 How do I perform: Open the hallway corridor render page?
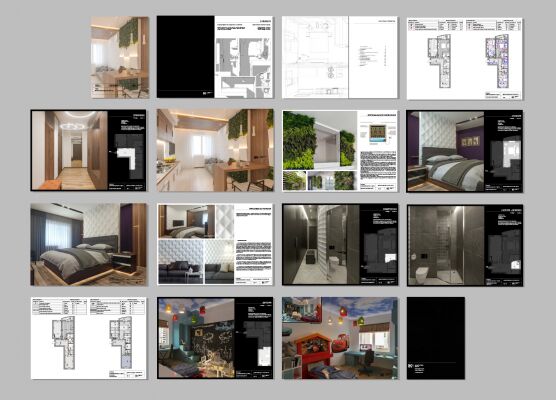(x=88, y=150)
